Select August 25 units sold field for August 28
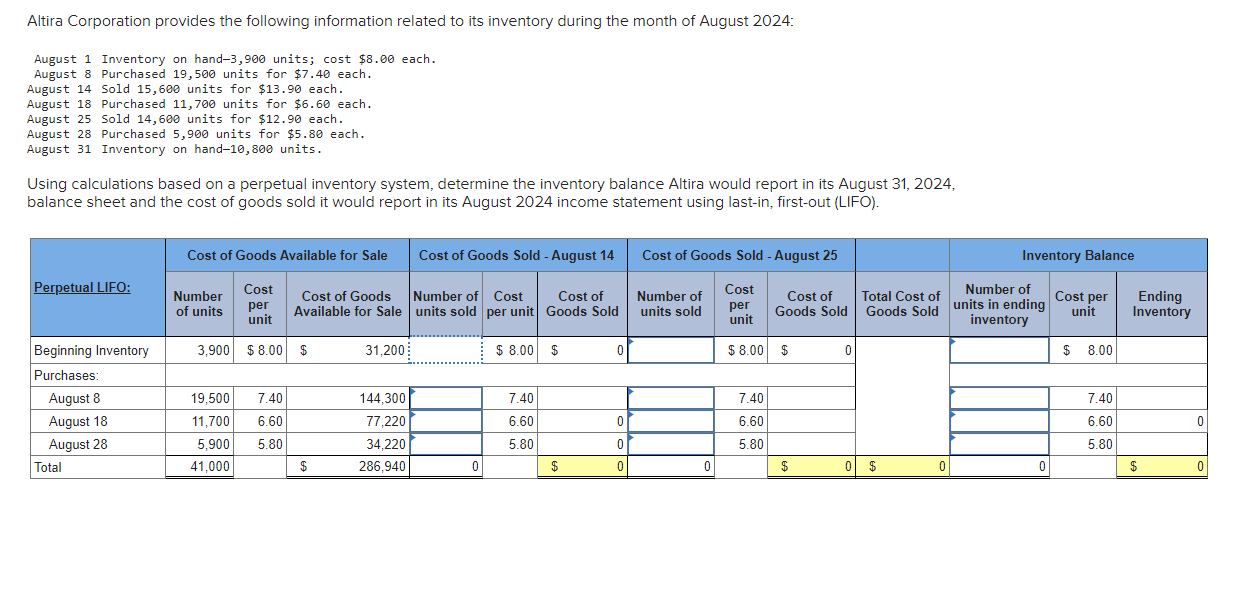 pyautogui.click(x=669, y=444)
